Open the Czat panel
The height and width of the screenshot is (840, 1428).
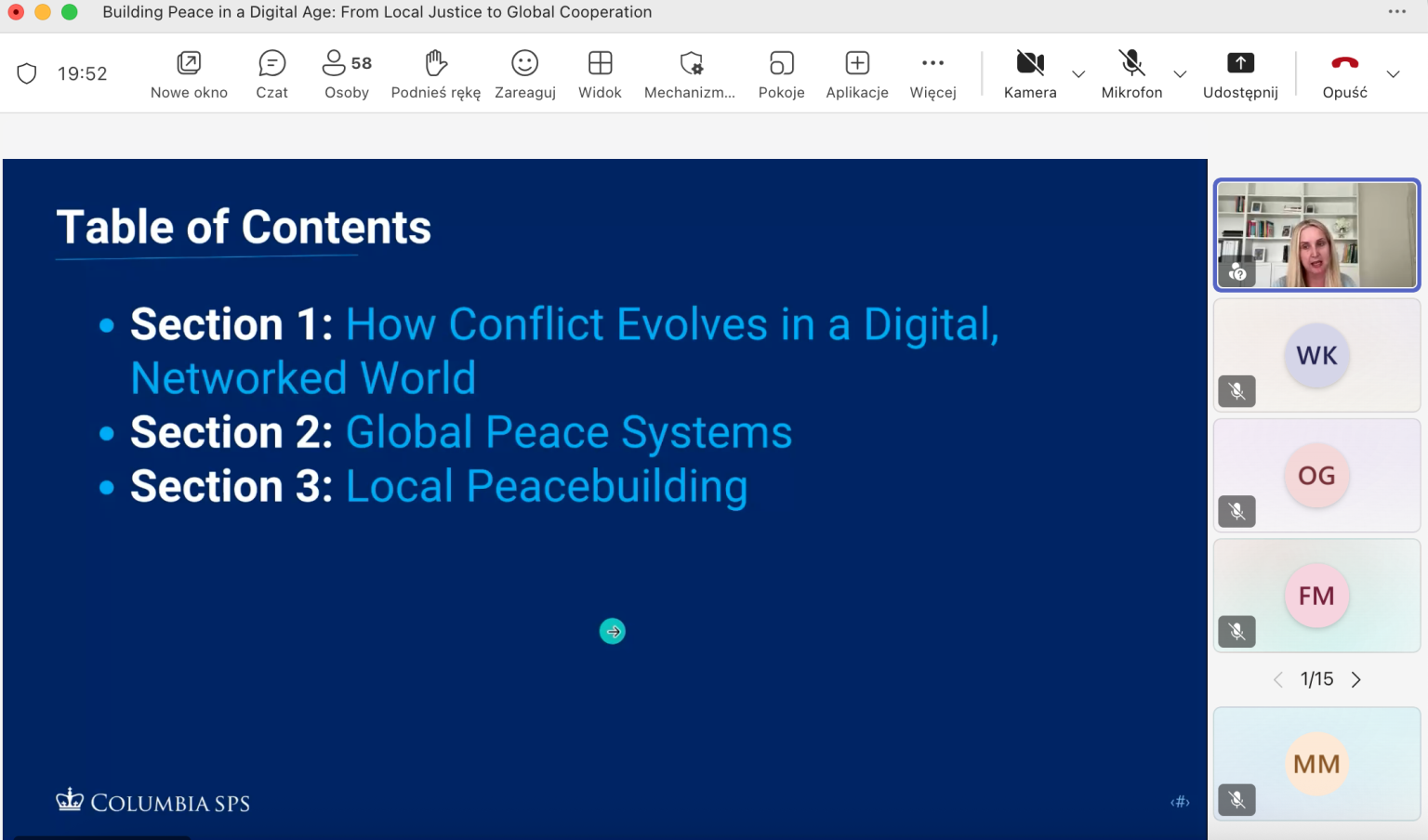271,73
